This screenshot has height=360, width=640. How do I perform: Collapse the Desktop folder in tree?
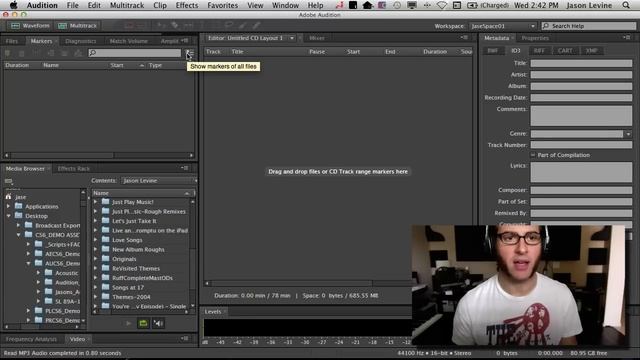point(9,216)
